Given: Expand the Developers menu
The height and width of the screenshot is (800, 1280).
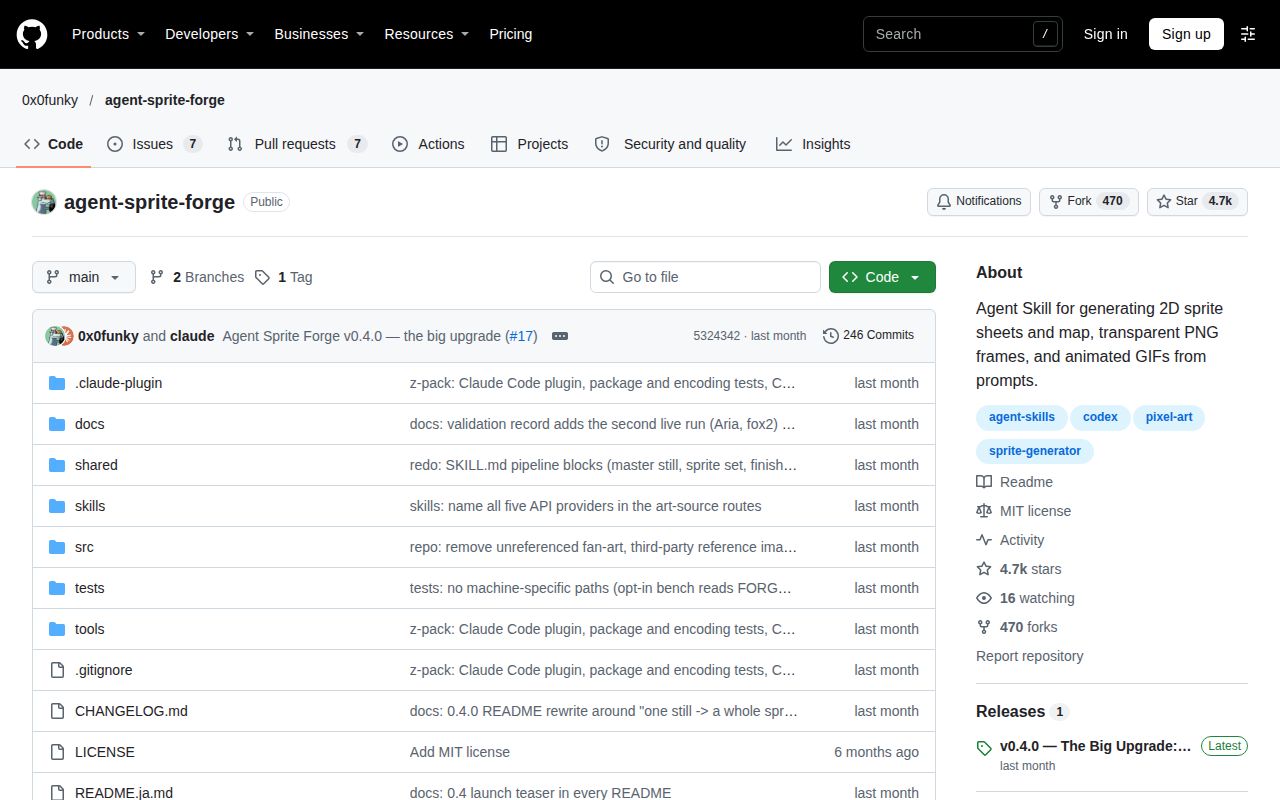Looking at the screenshot, I should click(x=209, y=34).
